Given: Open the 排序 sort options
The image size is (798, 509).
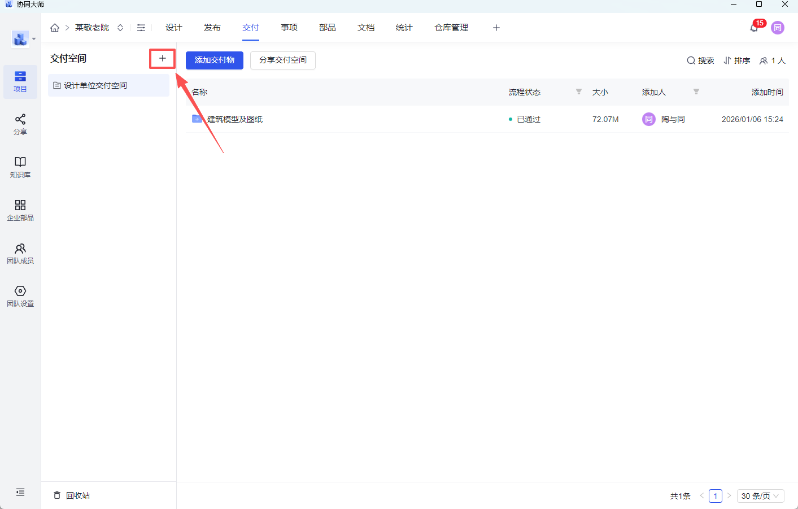Looking at the screenshot, I should point(737,61).
